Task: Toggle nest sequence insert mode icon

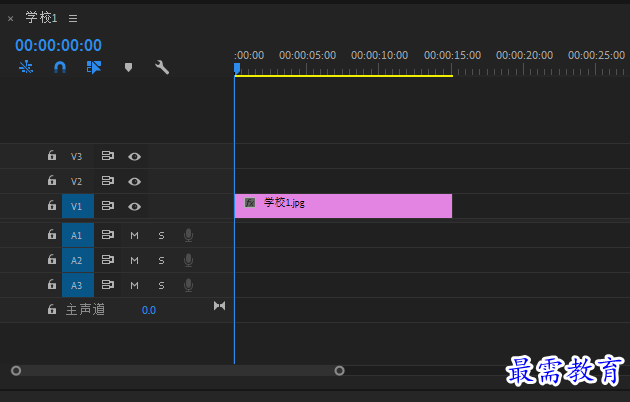Action: point(26,67)
